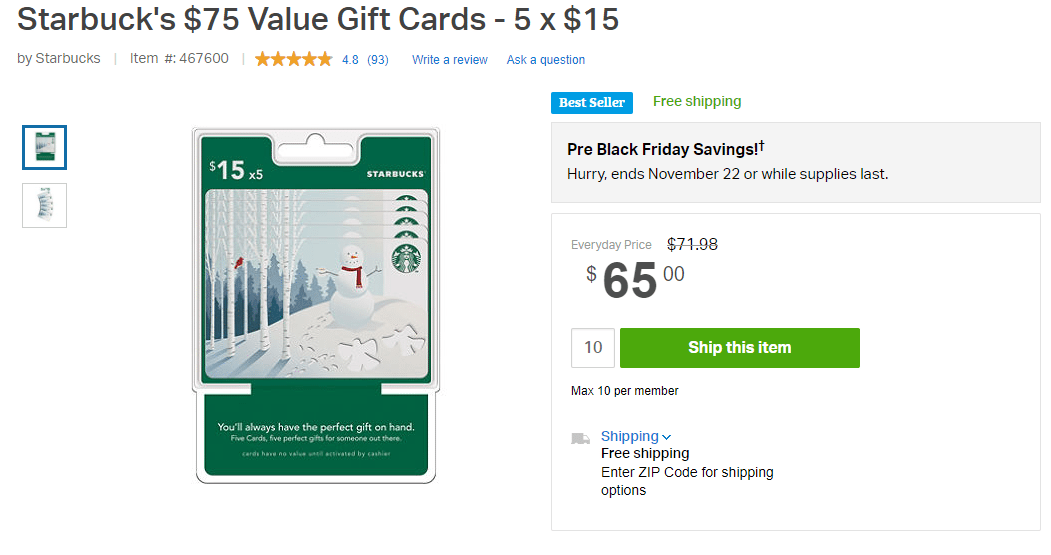The width and height of the screenshot is (1051, 555).
Task: Expand the Shipping chevron arrow
Action: (666, 437)
